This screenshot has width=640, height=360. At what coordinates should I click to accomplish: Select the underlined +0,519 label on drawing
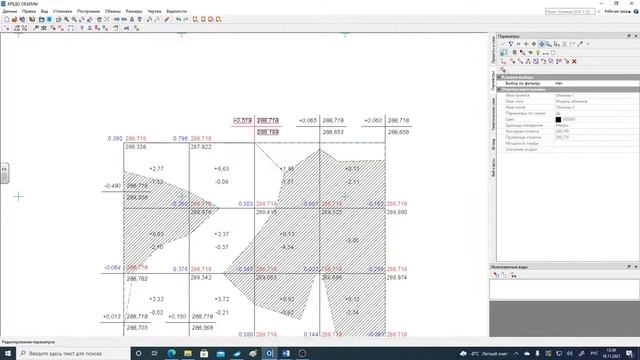tap(242, 120)
